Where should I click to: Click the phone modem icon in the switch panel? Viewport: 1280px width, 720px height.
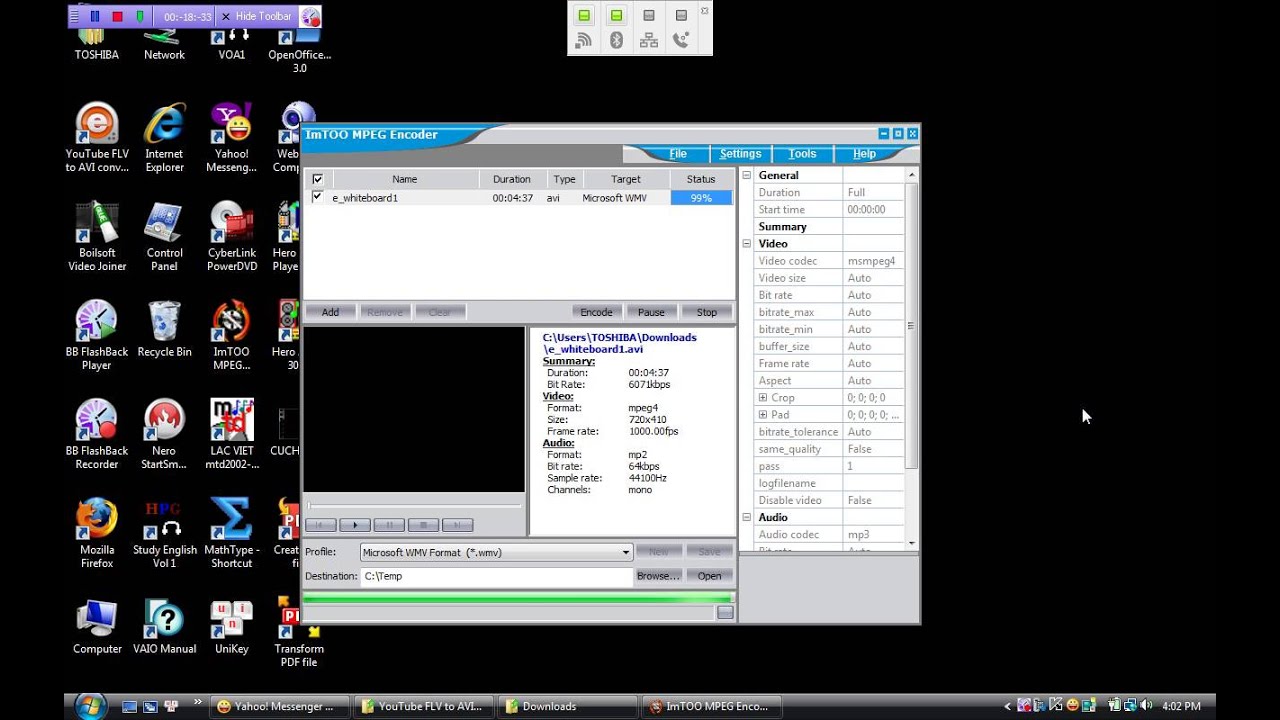point(681,40)
